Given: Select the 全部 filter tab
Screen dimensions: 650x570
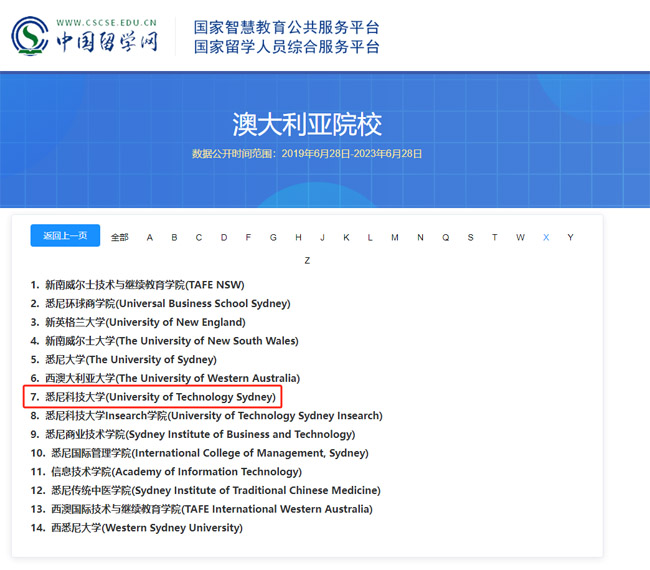Looking at the screenshot, I should 120,238.
